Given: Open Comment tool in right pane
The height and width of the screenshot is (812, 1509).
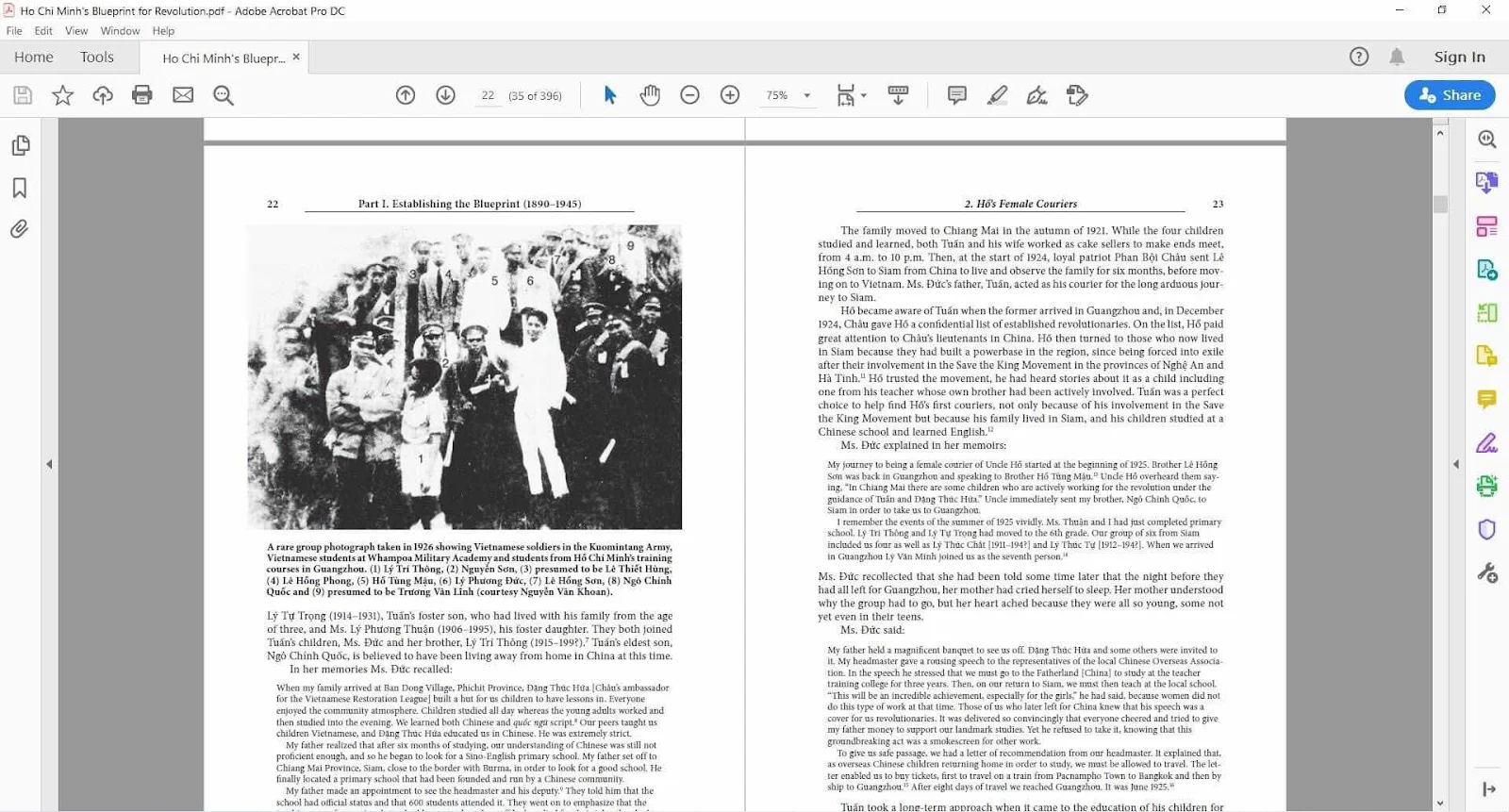Looking at the screenshot, I should tap(1487, 399).
